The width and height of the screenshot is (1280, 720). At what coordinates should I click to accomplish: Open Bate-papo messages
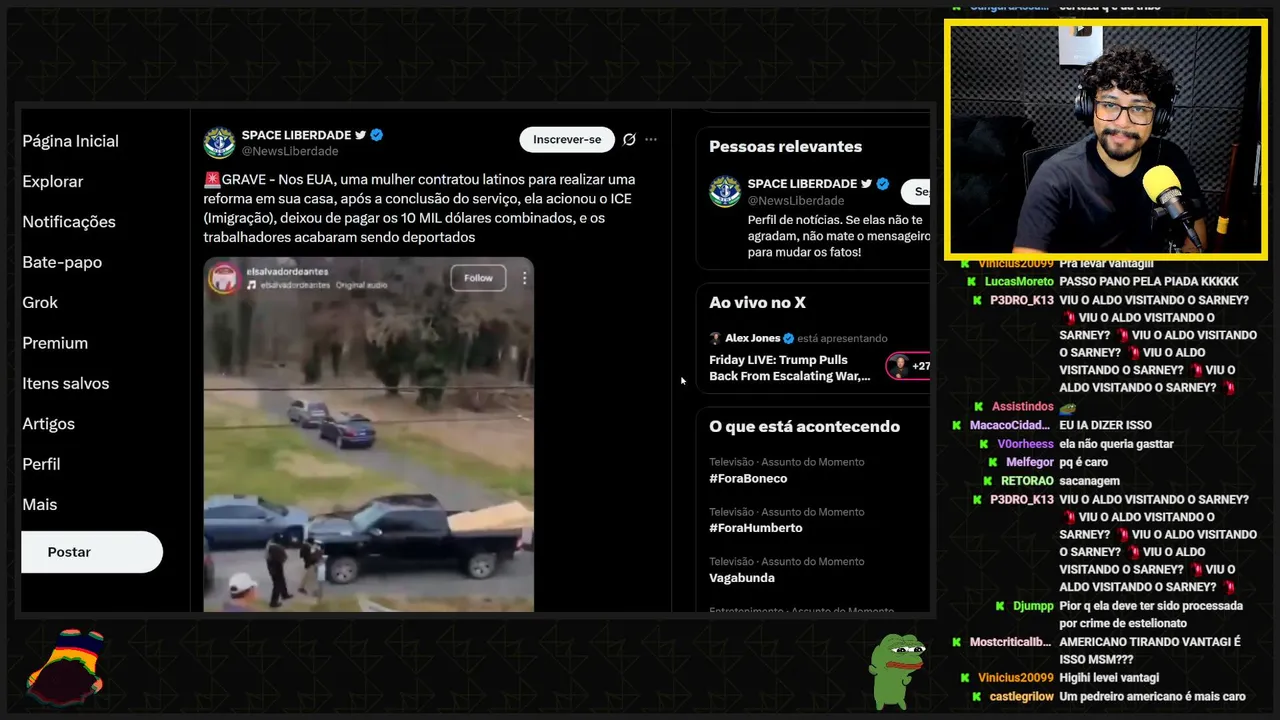(x=62, y=262)
